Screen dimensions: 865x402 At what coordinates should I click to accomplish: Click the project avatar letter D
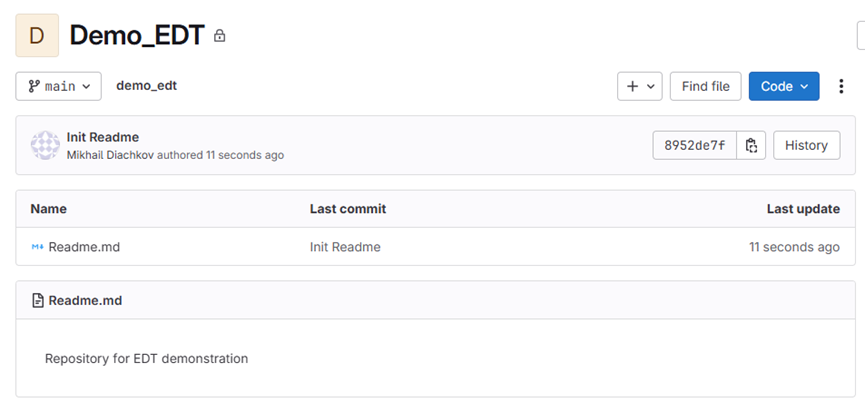37,36
